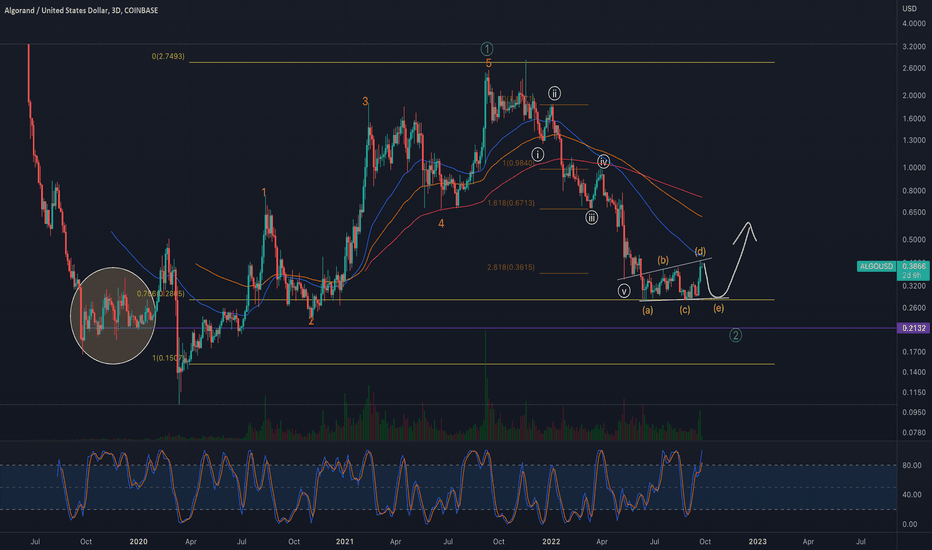Click the orange wave 4 label

[x=441, y=224]
